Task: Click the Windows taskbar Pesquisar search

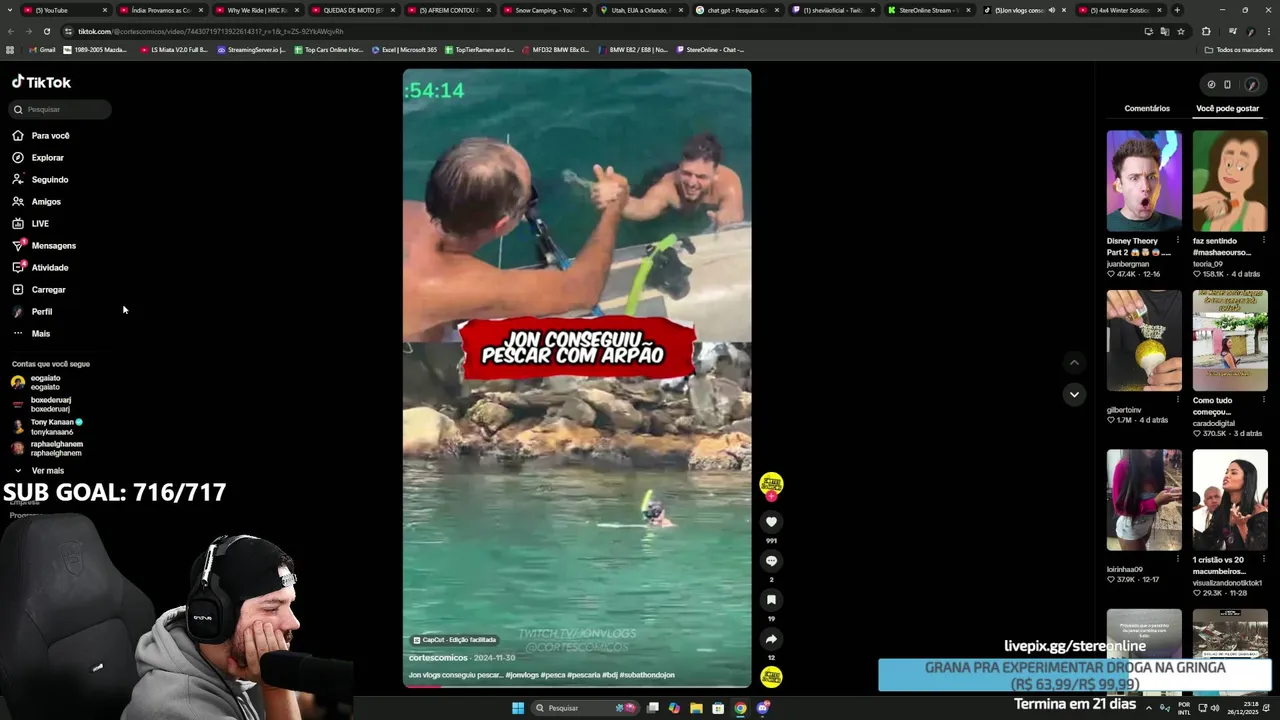Action: pyautogui.click(x=585, y=708)
